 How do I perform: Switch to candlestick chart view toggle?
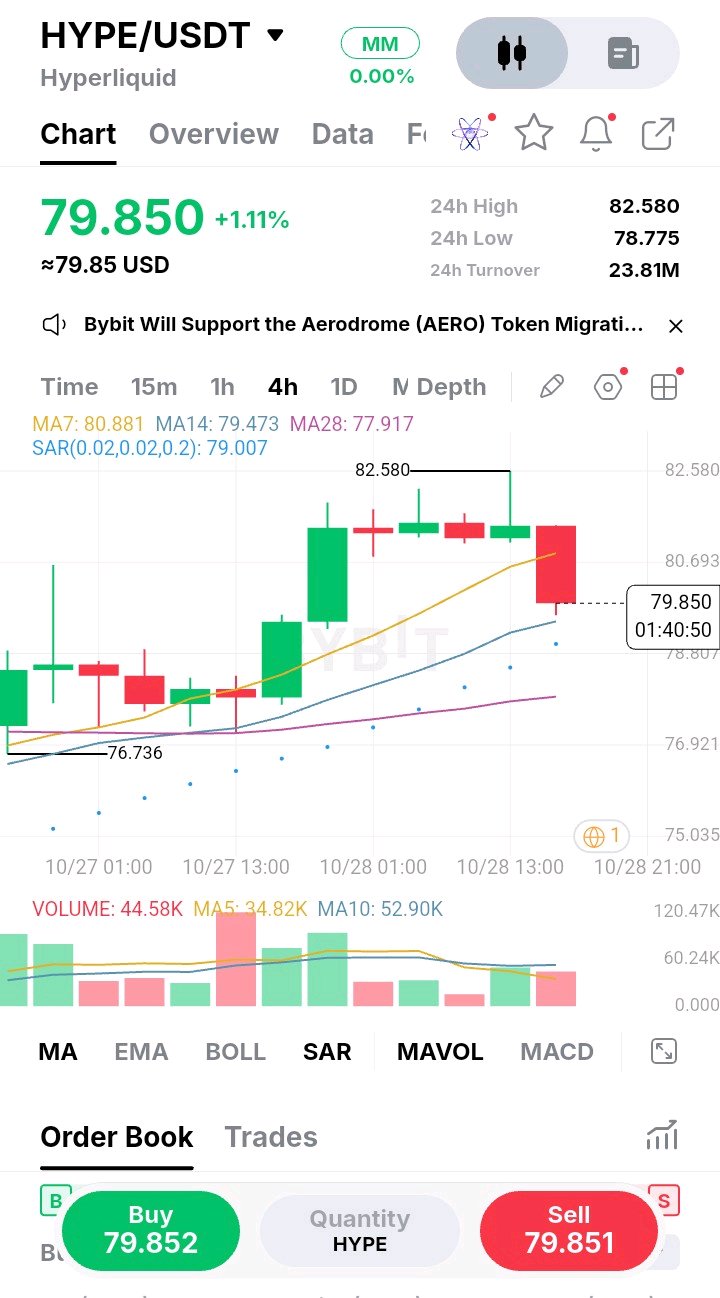pos(512,52)
